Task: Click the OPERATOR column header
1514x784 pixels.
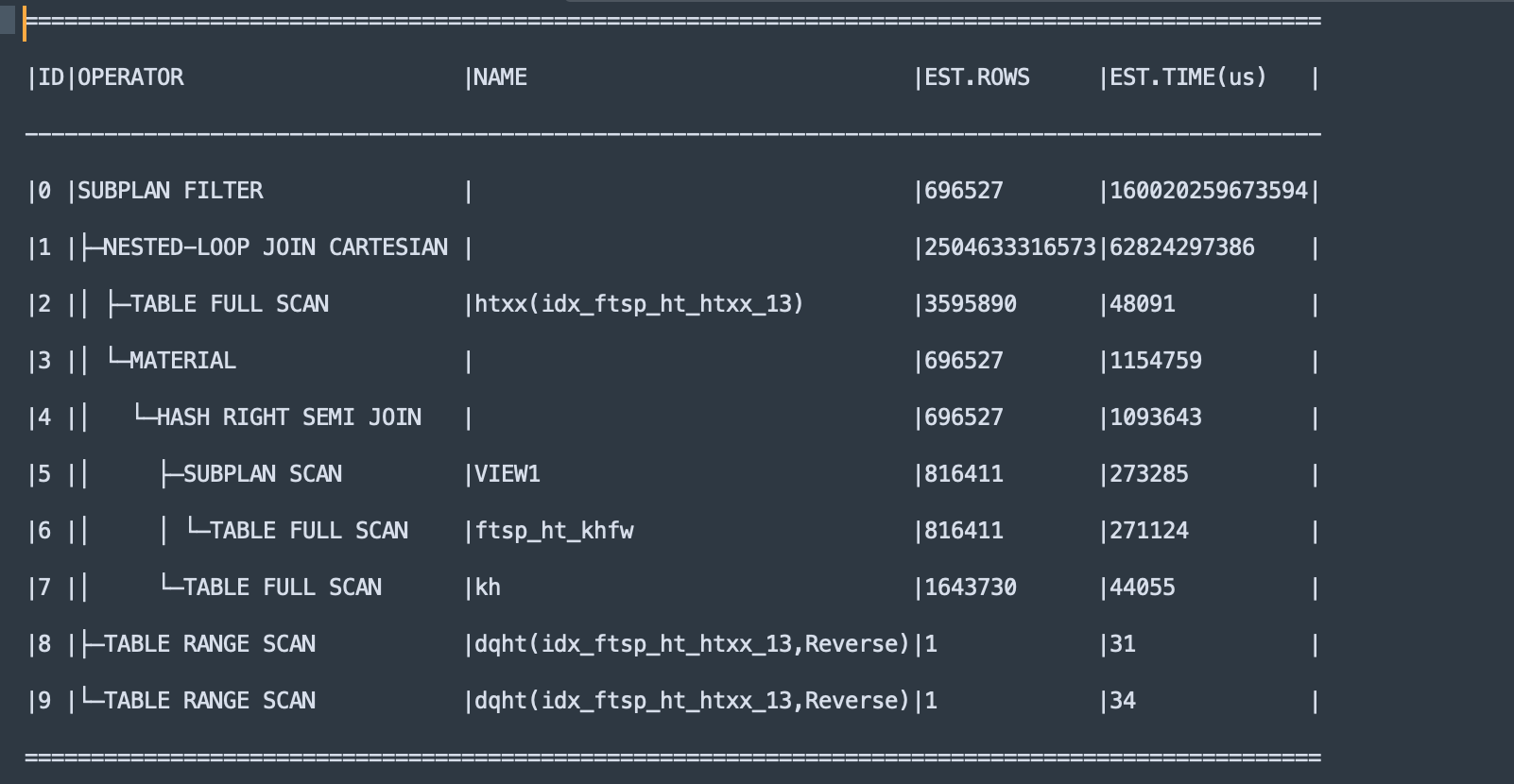Action: click(130, 77)
